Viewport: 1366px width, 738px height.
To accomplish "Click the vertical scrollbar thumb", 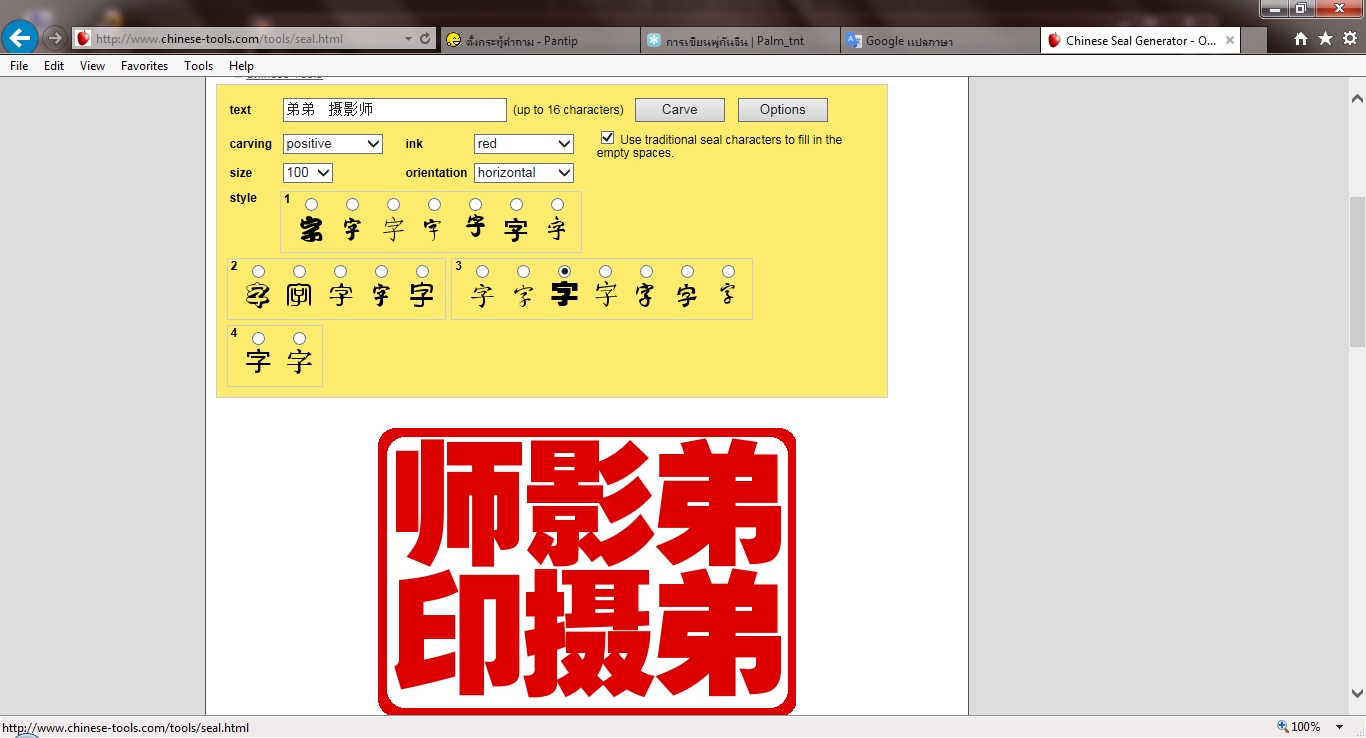I will coord(1357,272).
